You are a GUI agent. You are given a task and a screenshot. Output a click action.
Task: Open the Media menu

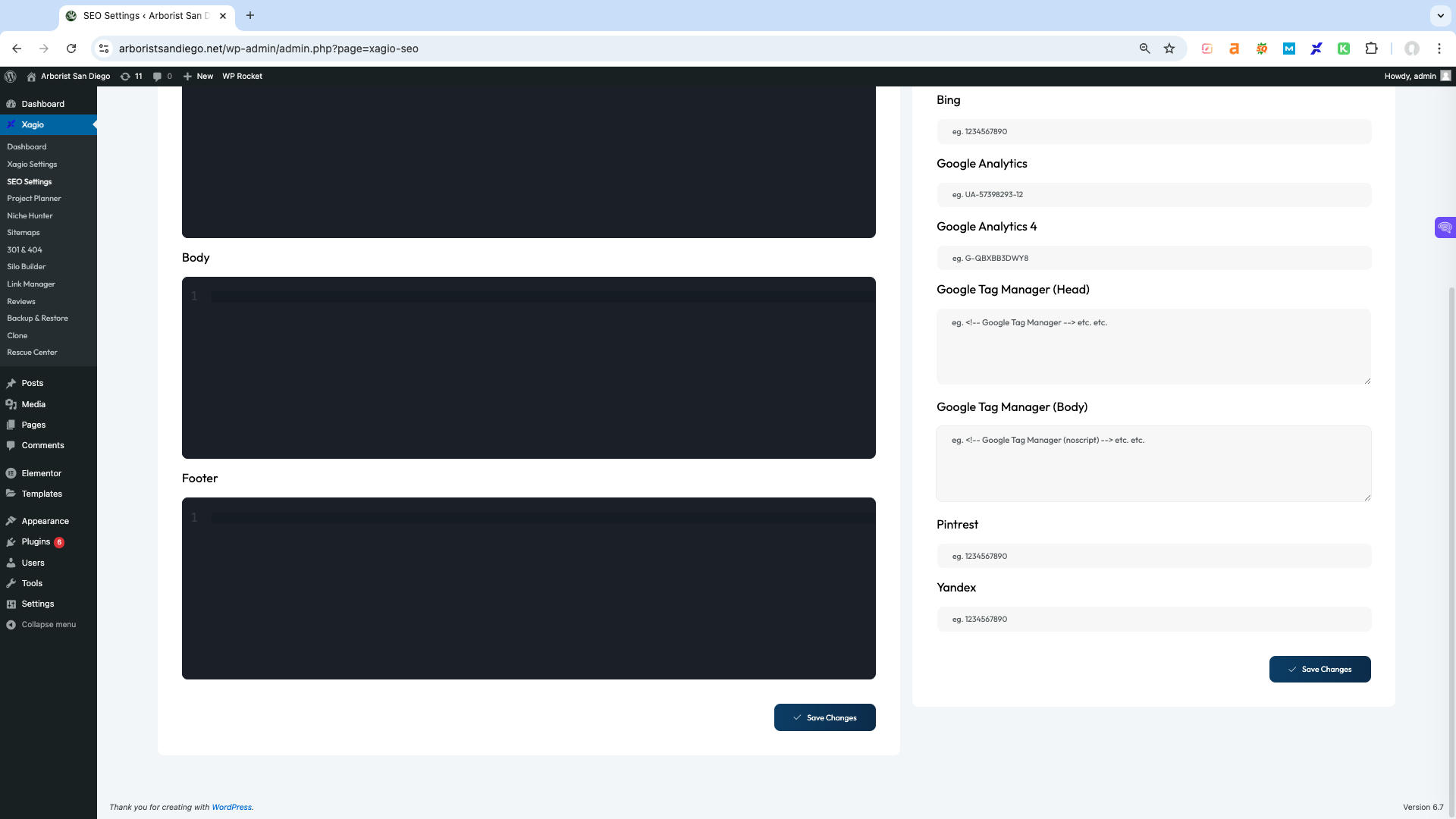coord(33,404)
